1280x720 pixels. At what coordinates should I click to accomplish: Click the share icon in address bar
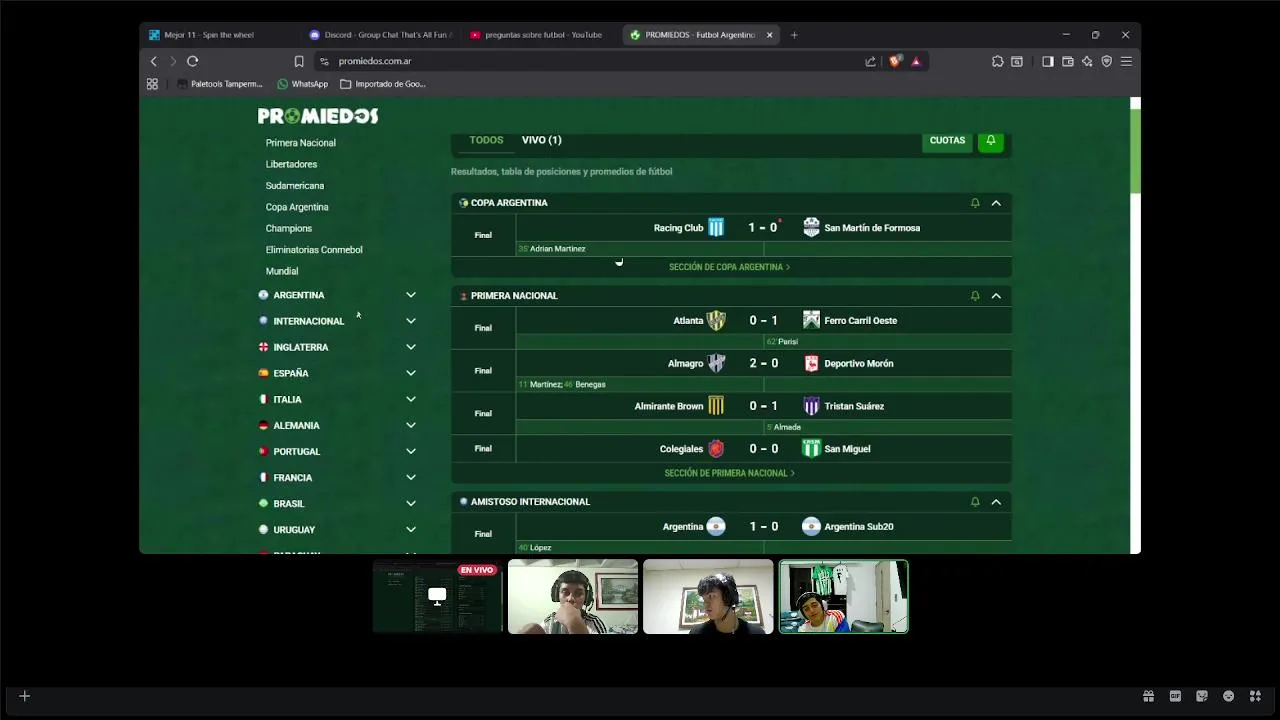point(871,61)
